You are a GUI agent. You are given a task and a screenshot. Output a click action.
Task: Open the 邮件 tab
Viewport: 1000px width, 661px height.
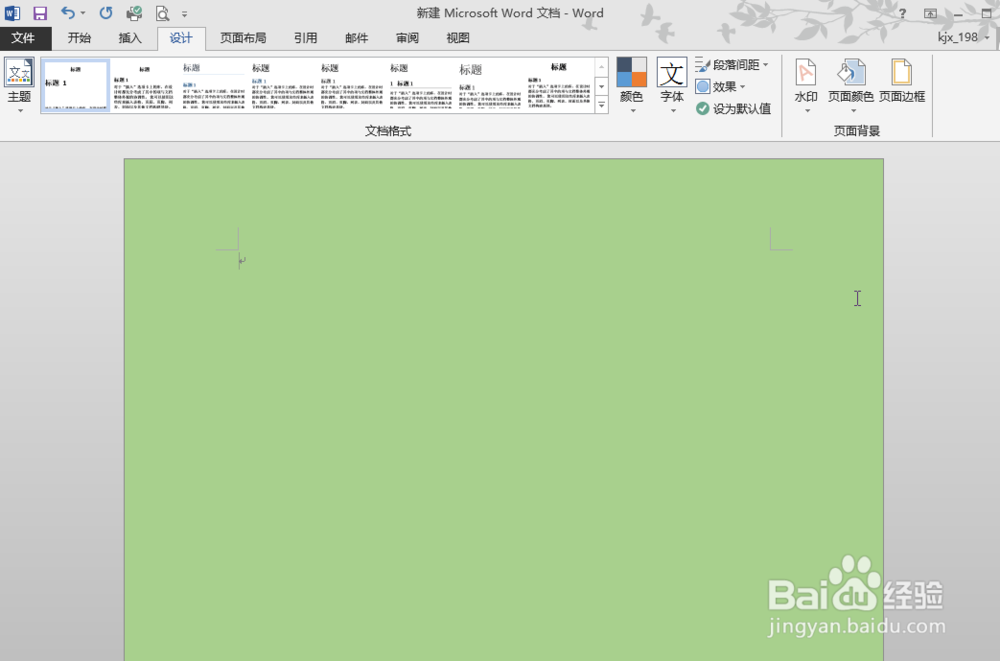click(x=357, y=38)
